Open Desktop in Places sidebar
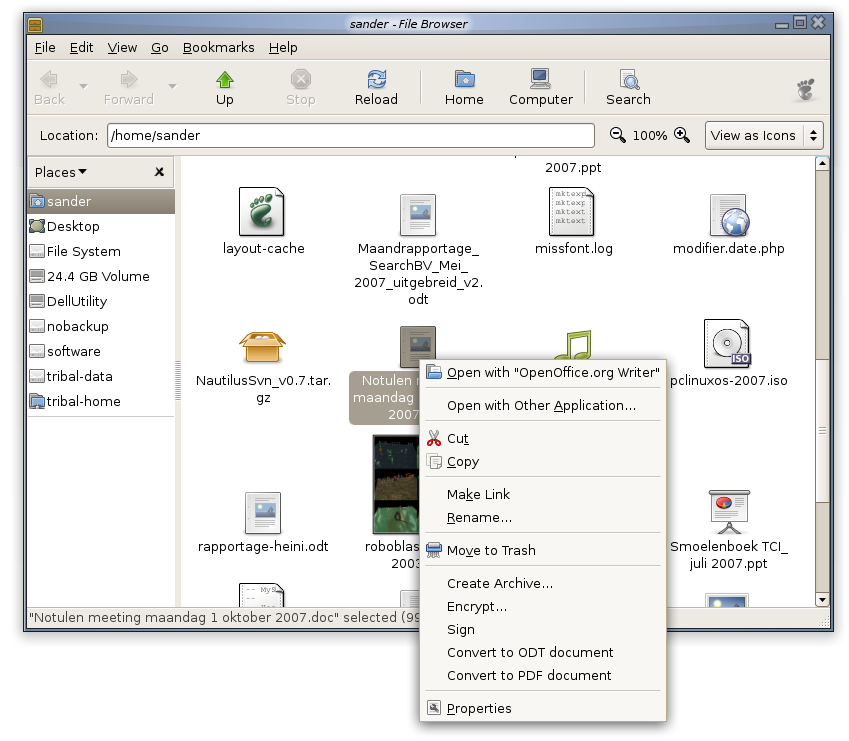The height and width of the screenshot is (741, 849). (101, 226)
